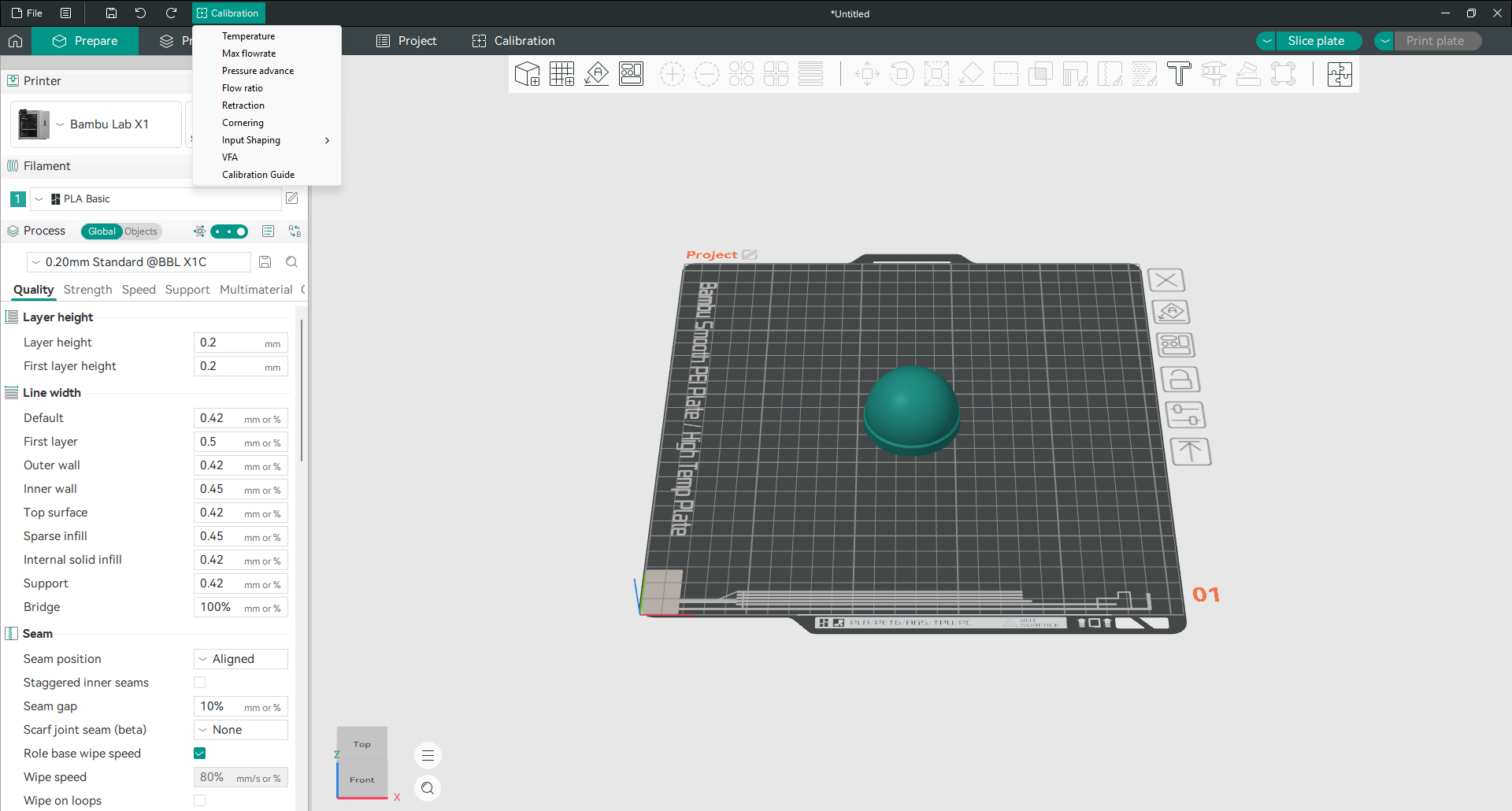Open plate settings sliders icon
This screenshot has height=811, width=1512.
[1185, 415]
